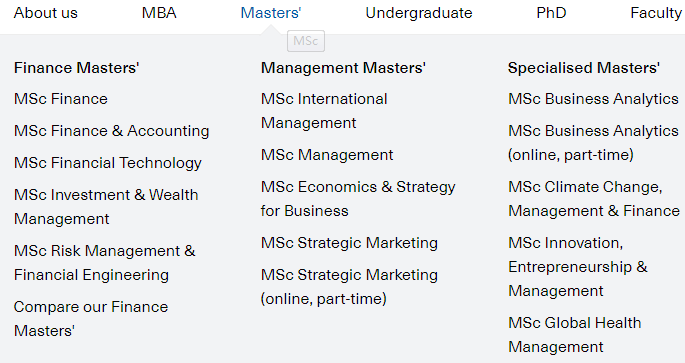The width and height of the screenshot is (685, 363).
Task: Open MSc Business Analytics link
Action: tap(593, 99)
